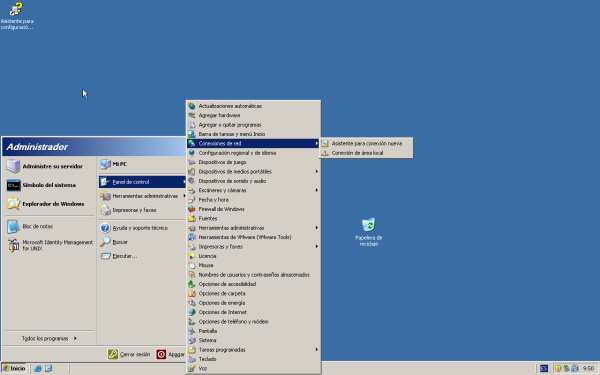Expand Impresoras y faxes arrow in Panel de control list
Viewport: 600px width, 375px height.
click(x=316, y=246)
